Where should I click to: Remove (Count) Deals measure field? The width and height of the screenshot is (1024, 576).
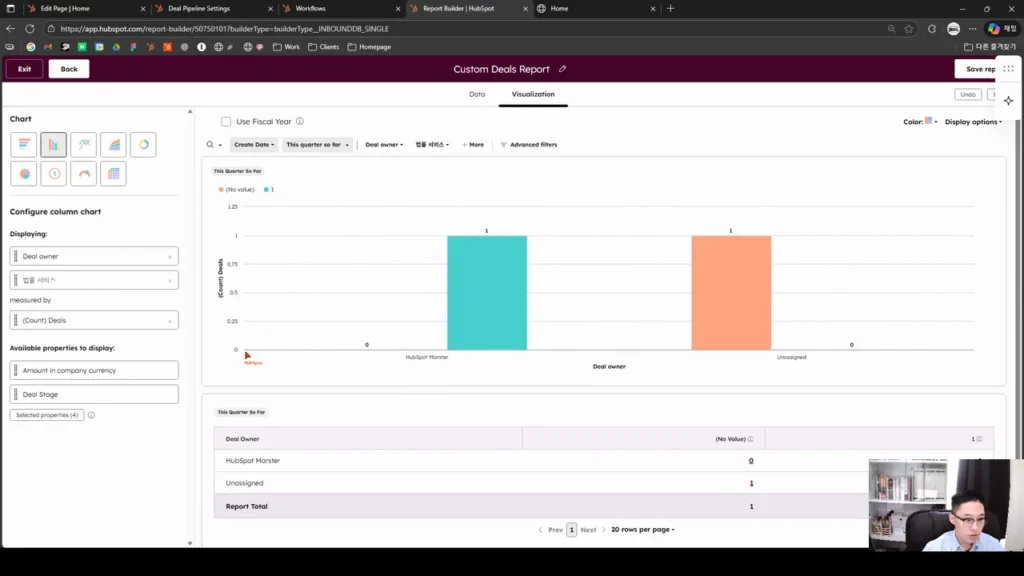click(170, 321)
